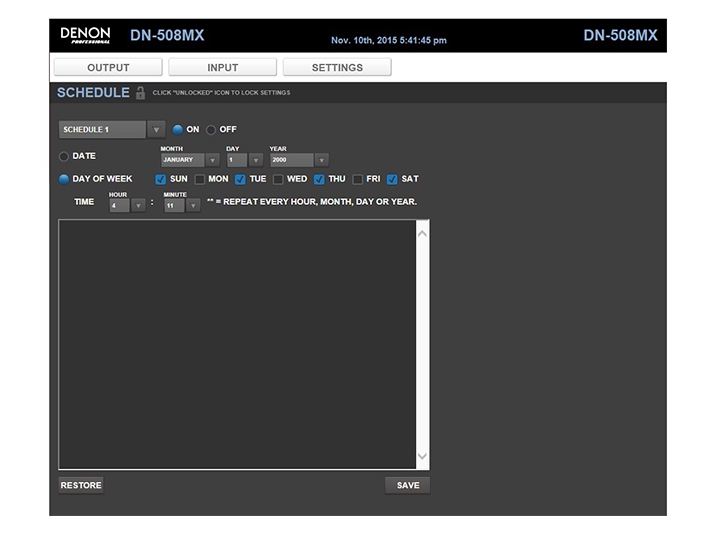
Task: Uncheck the THU checkbox
Action: pos(319,179)
